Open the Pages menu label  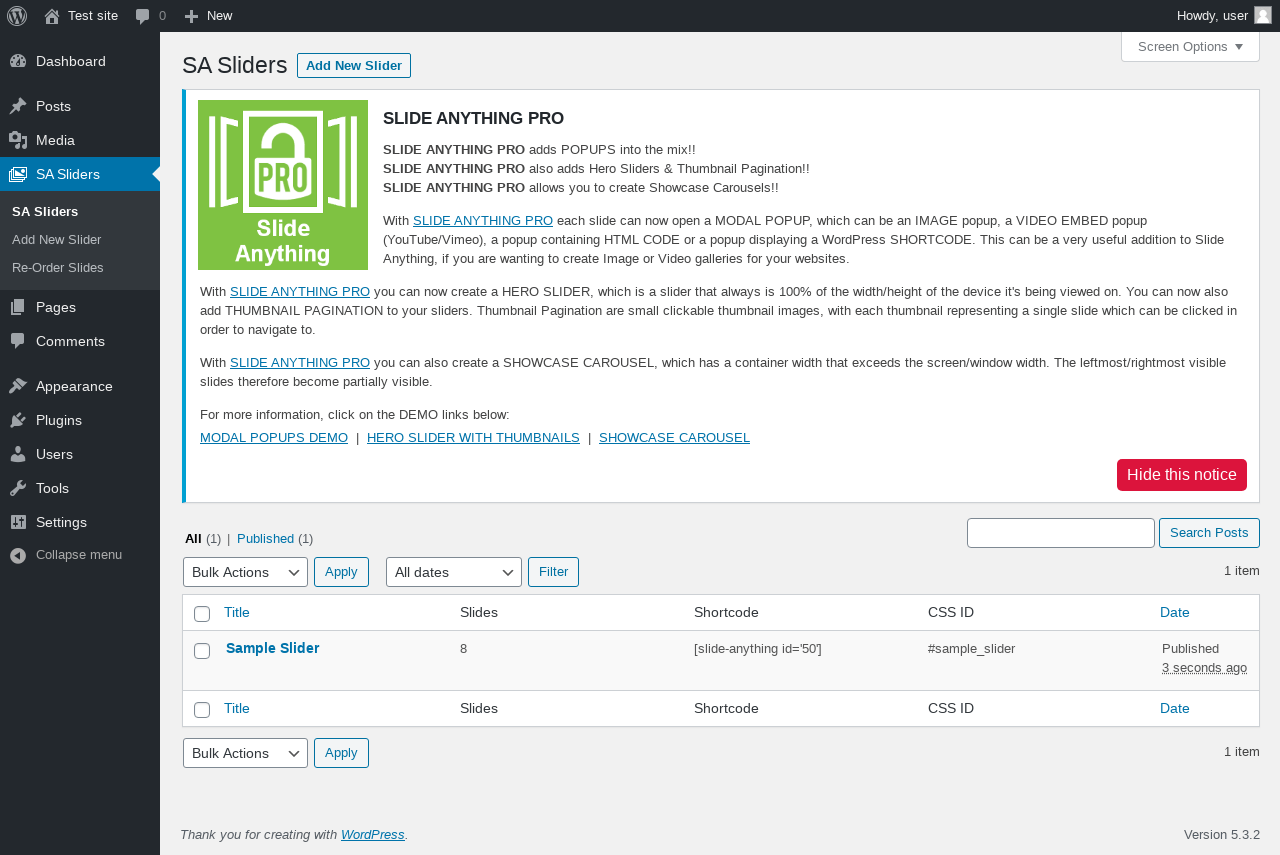[x=56, y=307]
